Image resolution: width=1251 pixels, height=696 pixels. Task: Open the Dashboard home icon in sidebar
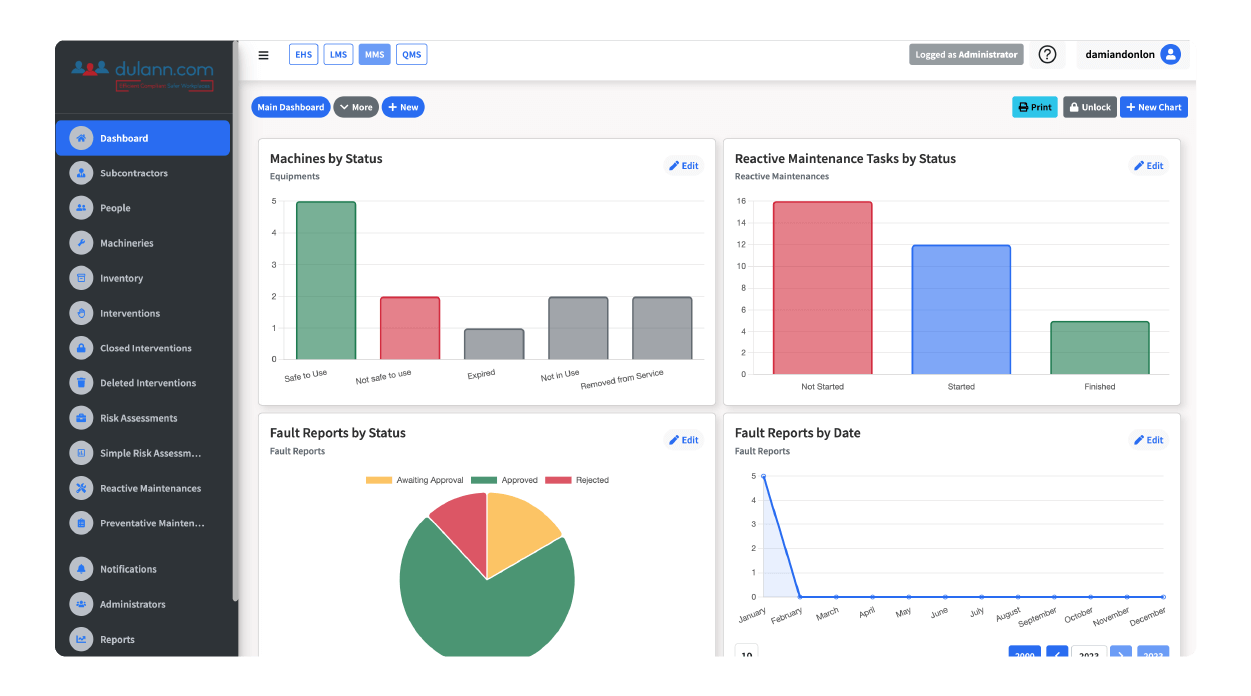click(x=81, y=138)
